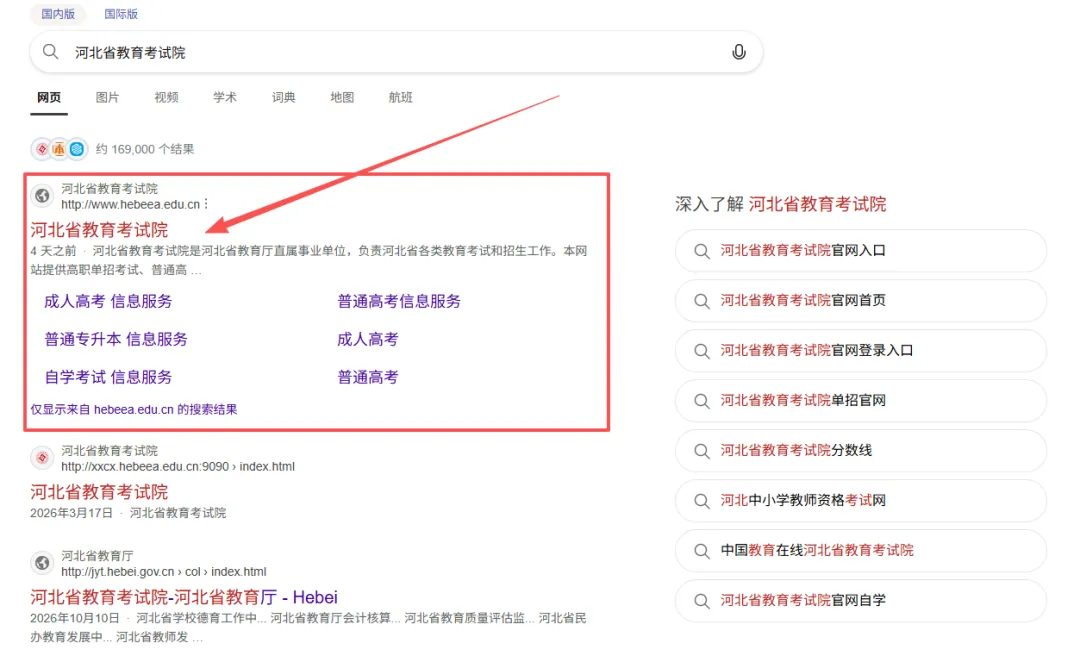
Task: Switch to 国际版 search version
Action: click(121, 14)
